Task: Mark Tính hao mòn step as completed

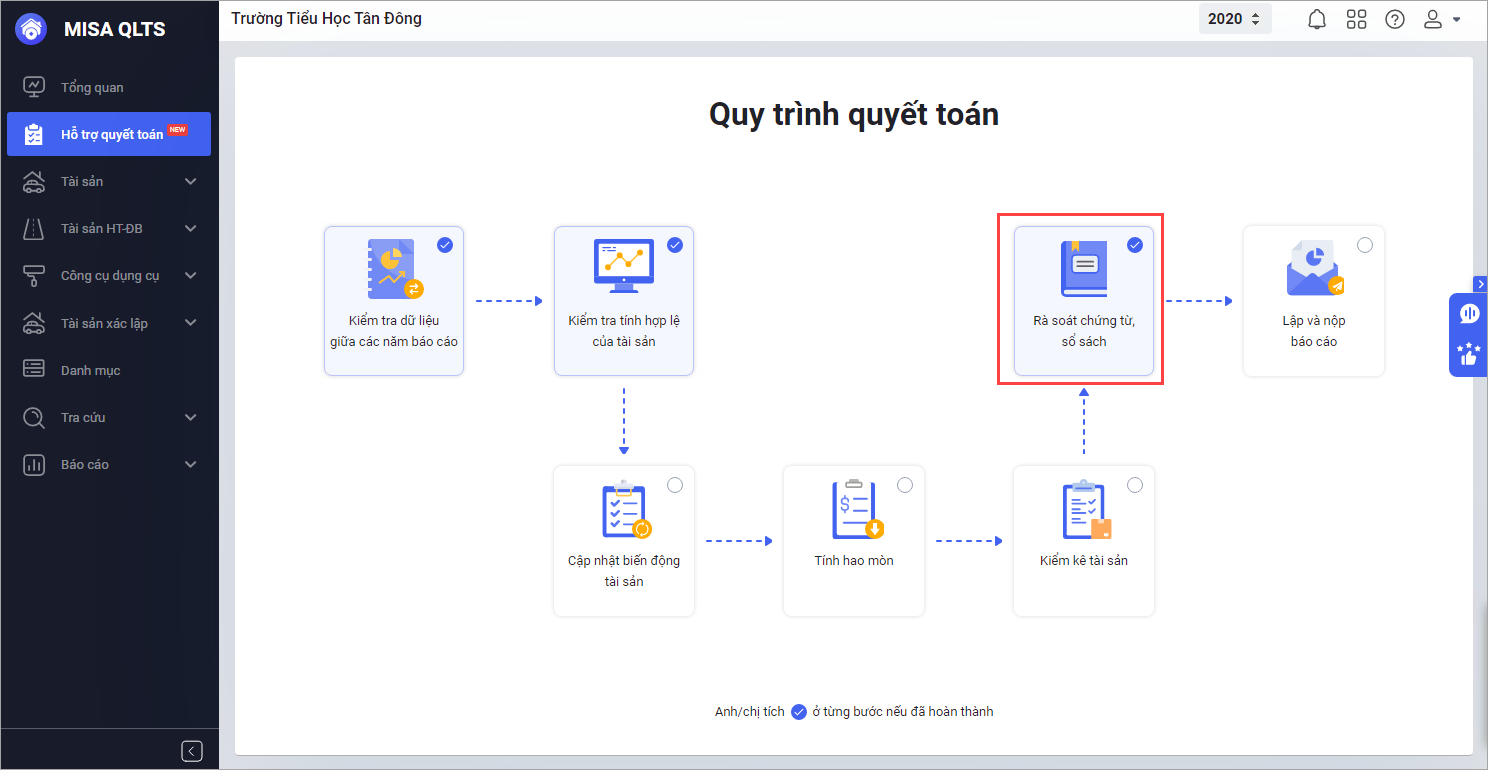Action: tap(905, 485)
